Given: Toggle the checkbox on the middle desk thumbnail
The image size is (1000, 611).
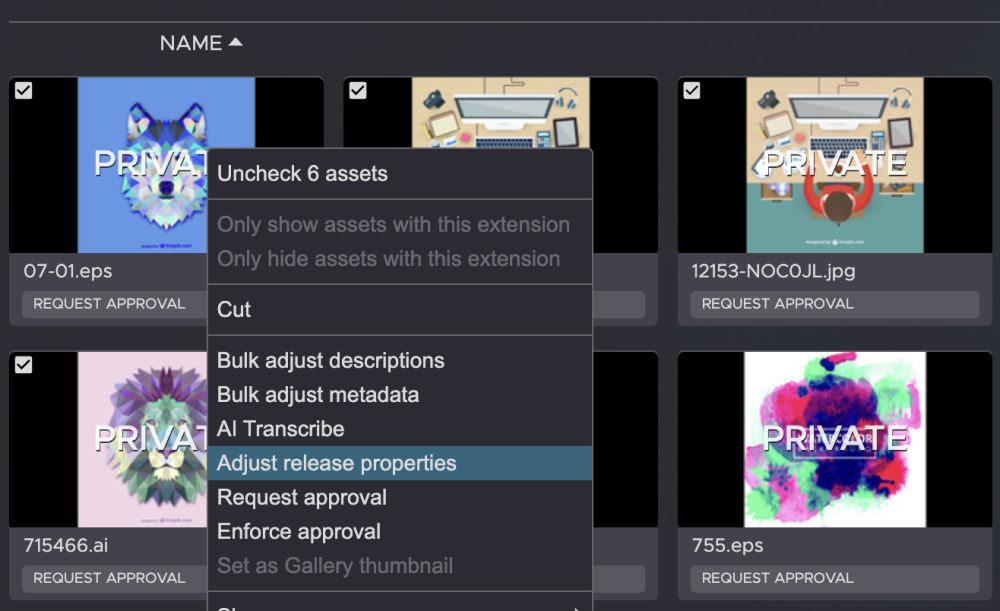Looking at the screenshot, I should click(x=358, y=91).
